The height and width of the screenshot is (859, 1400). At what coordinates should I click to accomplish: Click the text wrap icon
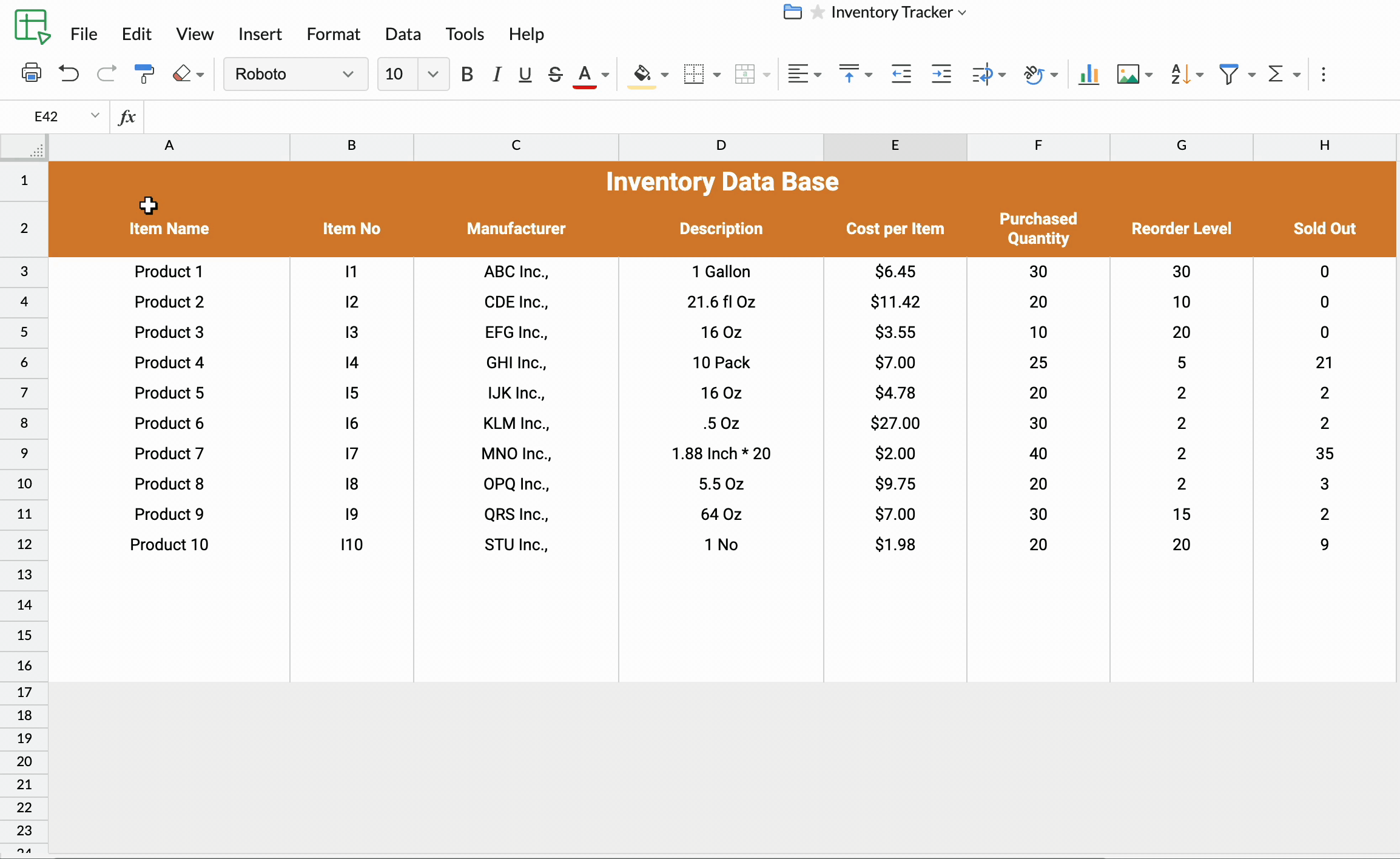982,74
